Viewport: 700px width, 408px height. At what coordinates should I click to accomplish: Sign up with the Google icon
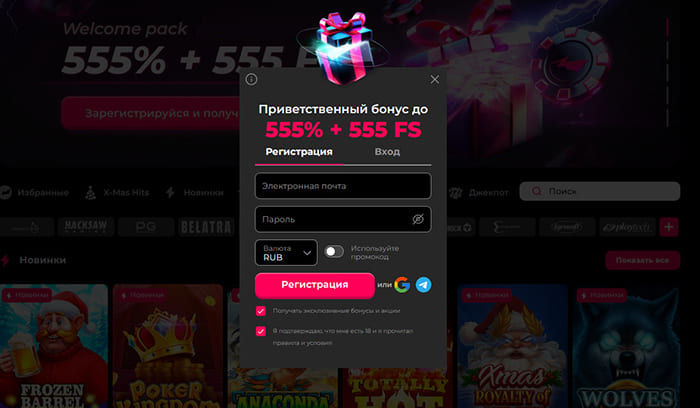click(x=402, y=285)
